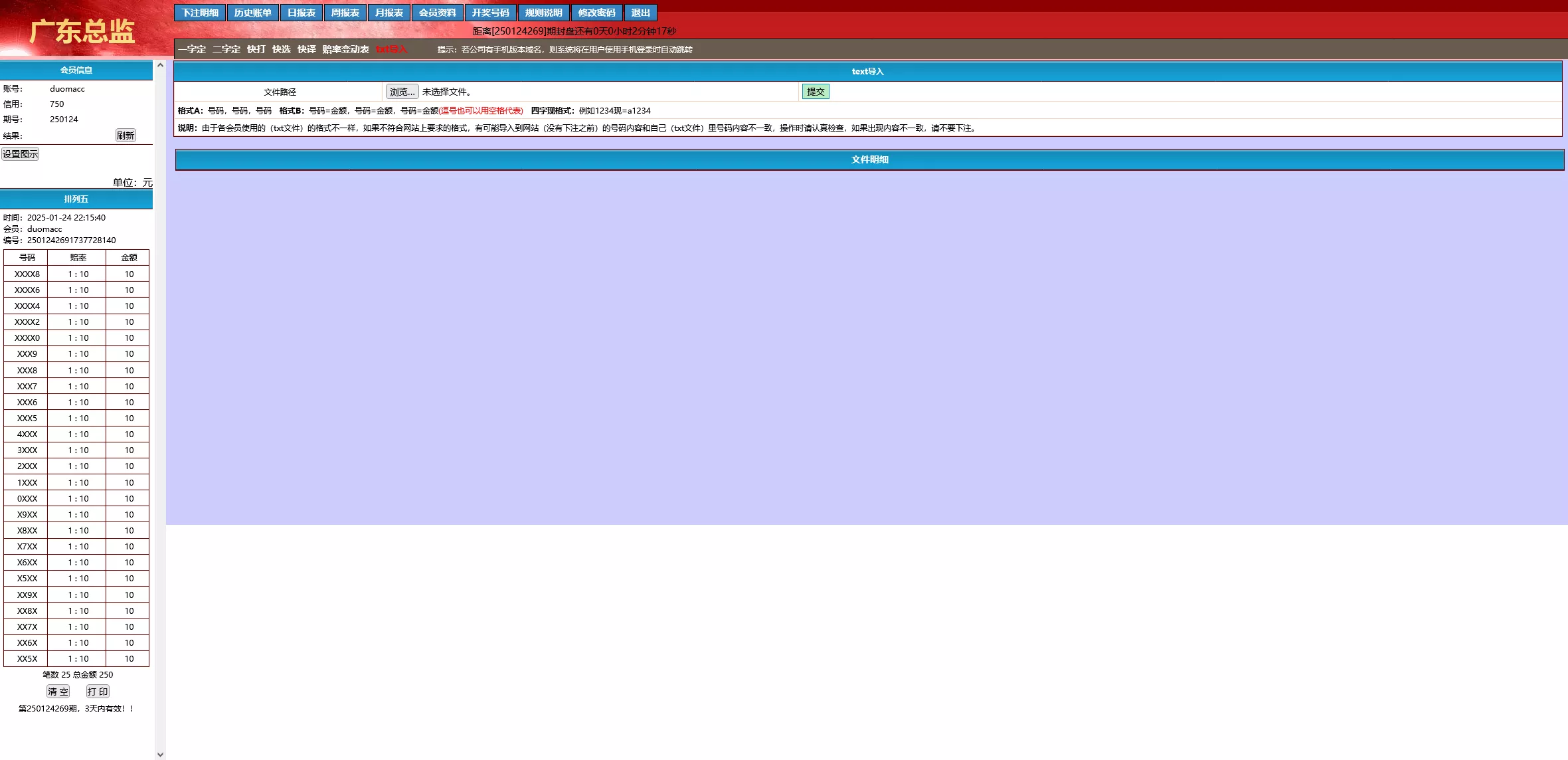Open 修改密码 password page

(596, 13)
